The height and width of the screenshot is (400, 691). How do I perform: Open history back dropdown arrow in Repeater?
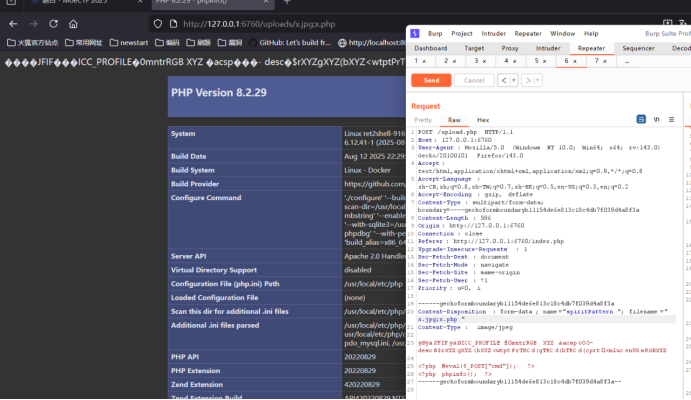[x=515, y=80]
